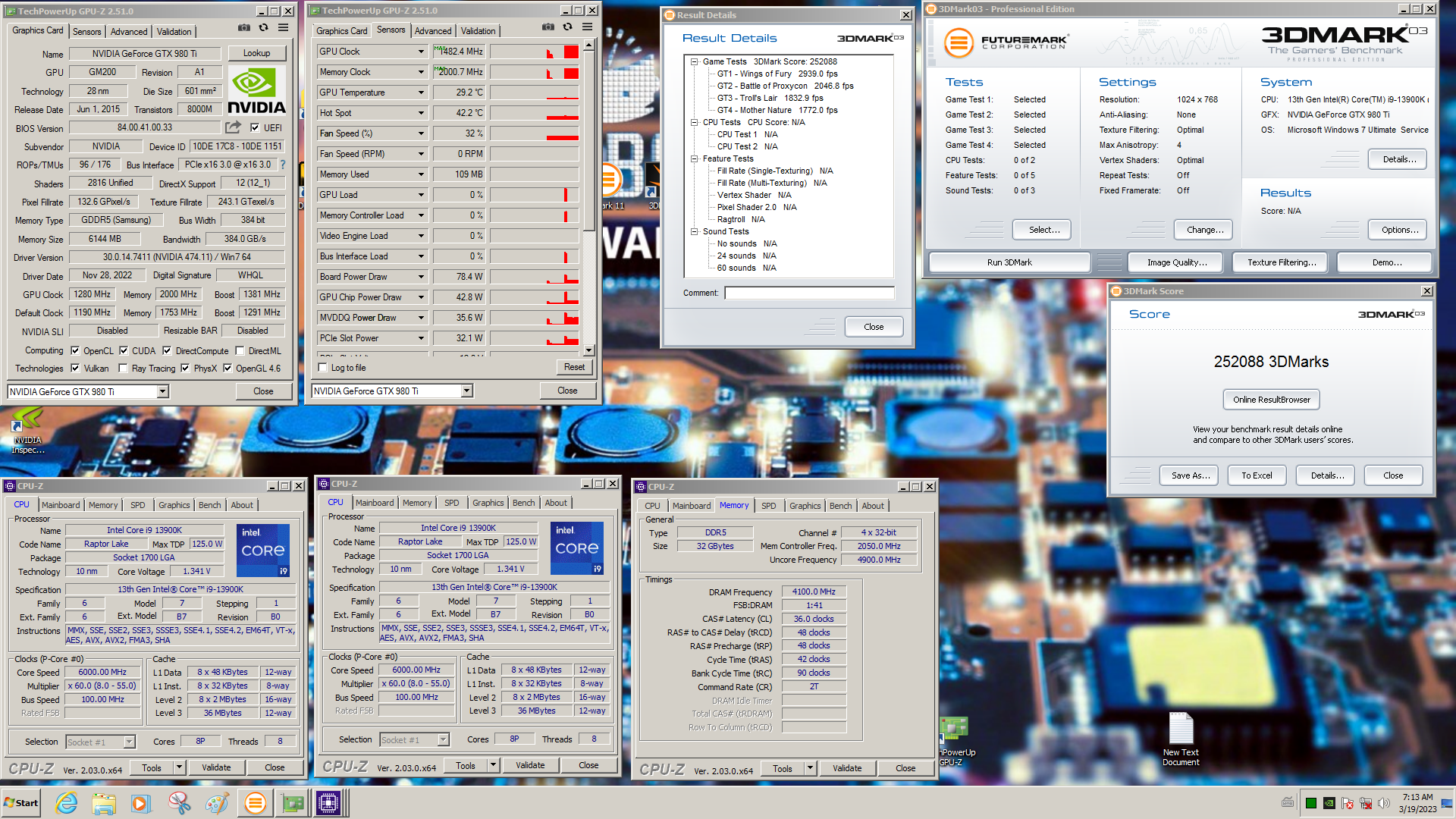1456x819 pixels.
Task: Collapse the Game Tests tree node
Action: (694, 61)
